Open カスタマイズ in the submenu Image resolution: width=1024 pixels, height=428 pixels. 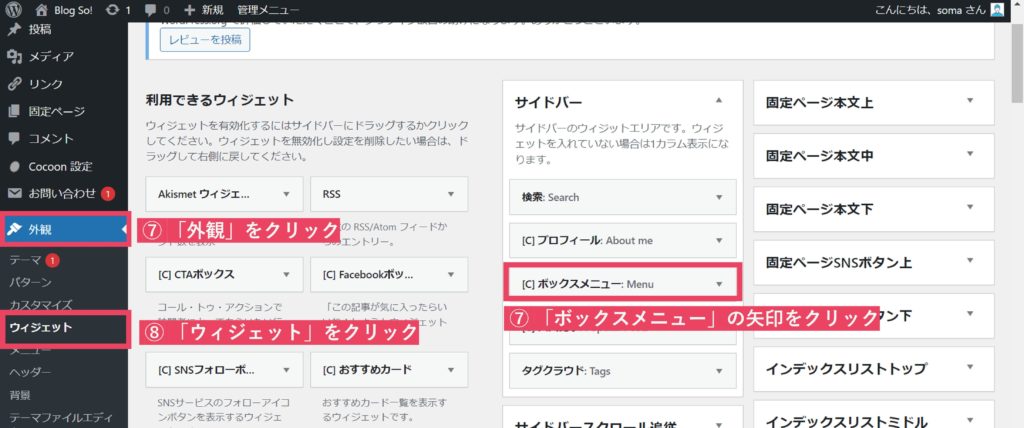tap(40, 304)
